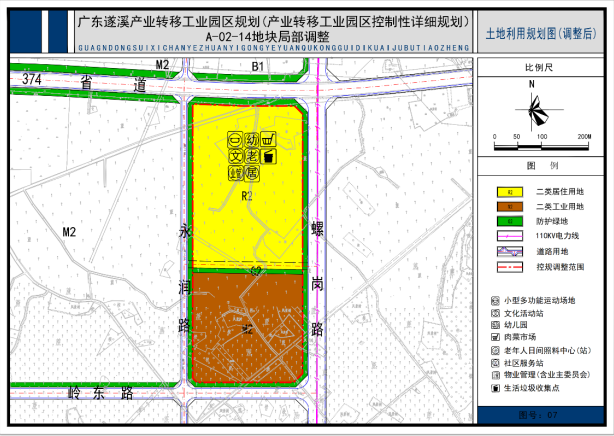Click the B1 parcel label at top

pyautogui.click(x=257, y=65)
